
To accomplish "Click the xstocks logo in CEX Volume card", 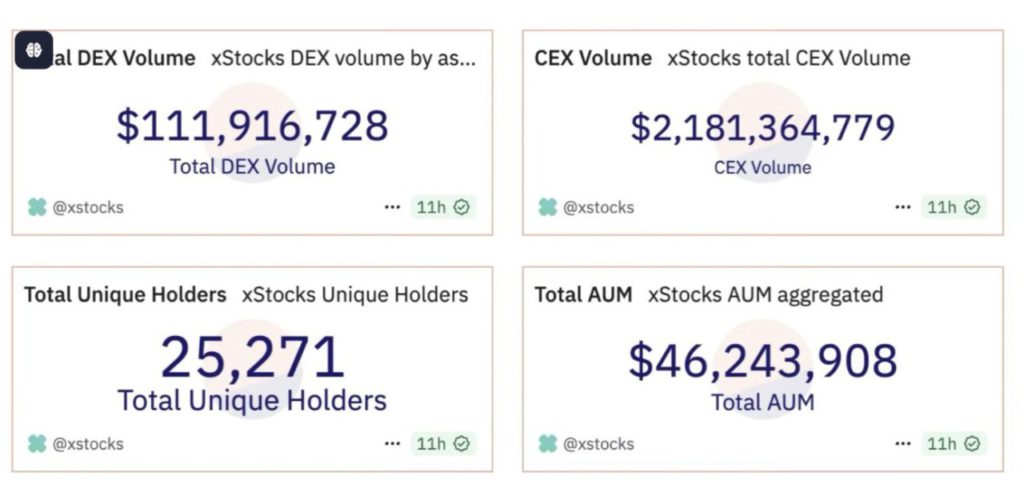I will 548,207.
